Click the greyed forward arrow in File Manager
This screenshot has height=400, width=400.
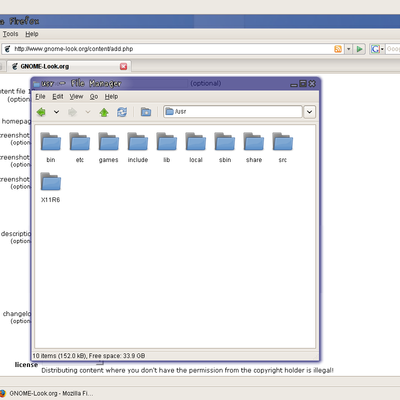click(72, 112)
